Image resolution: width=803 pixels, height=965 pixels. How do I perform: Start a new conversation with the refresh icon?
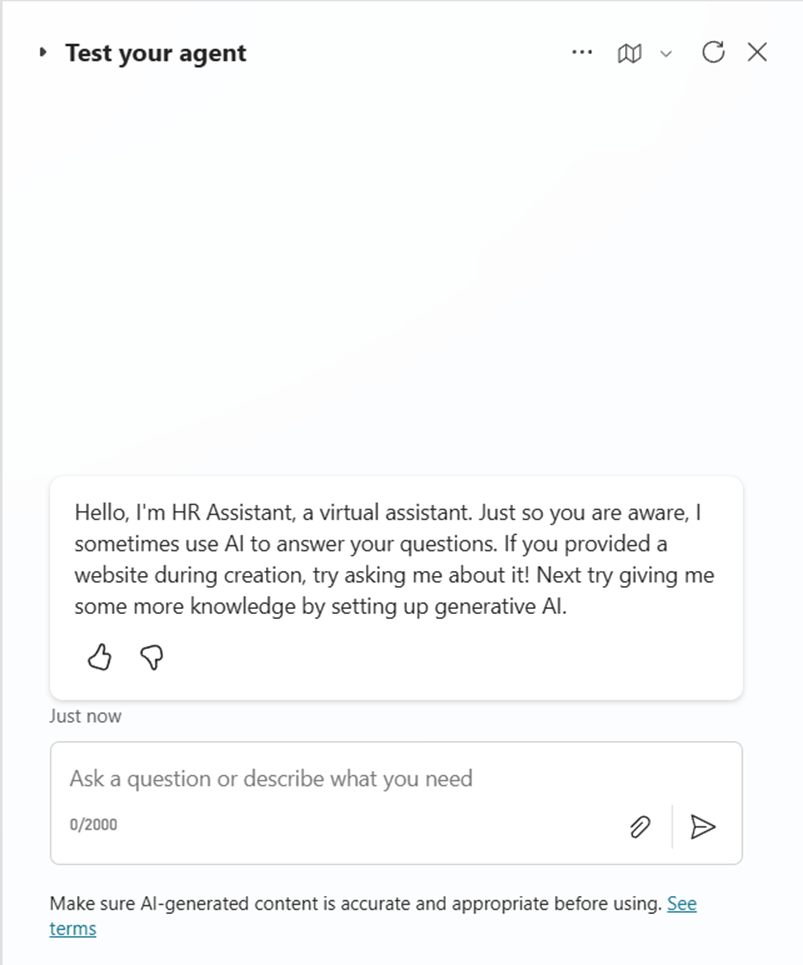click(713, 53)
